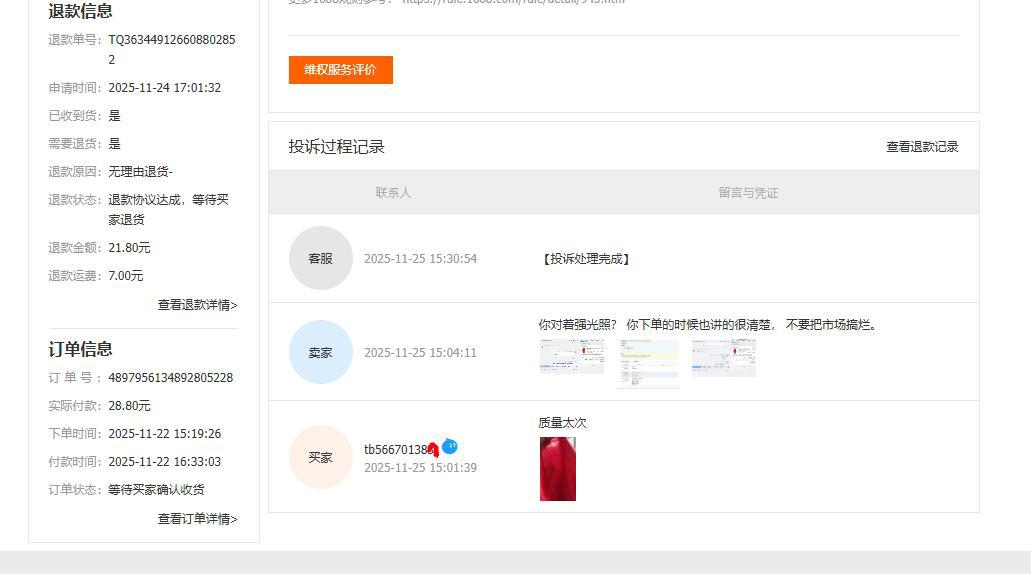Click the 投诉过程记录 heading
Screen dimensions: 1031x574
pos(336,147)
